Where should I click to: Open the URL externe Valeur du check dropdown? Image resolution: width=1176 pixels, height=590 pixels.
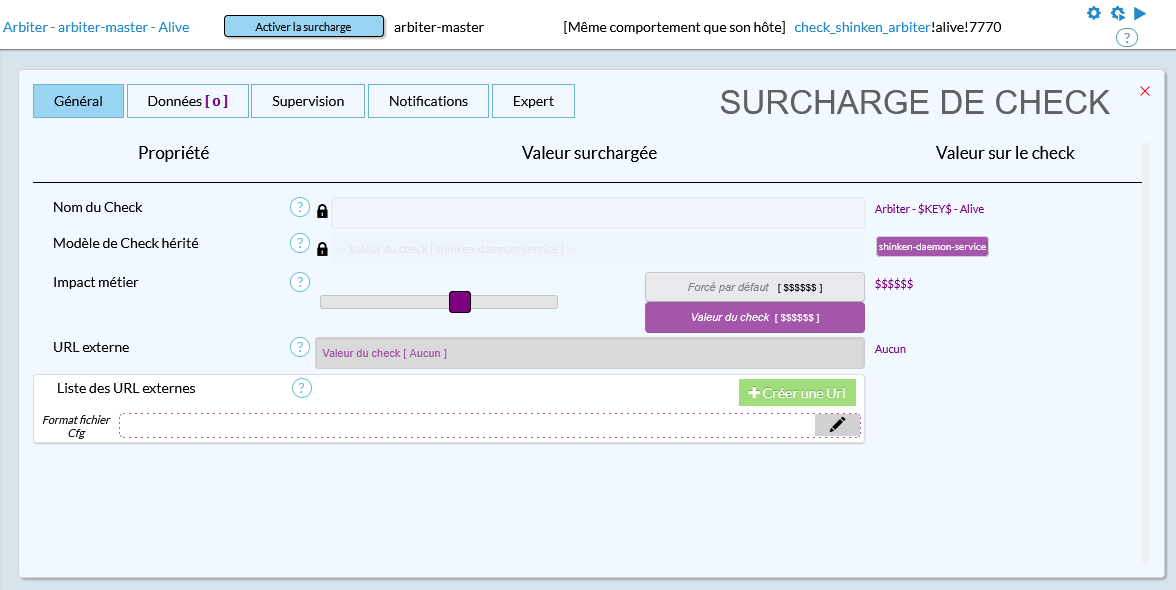[x=589, y=353]
